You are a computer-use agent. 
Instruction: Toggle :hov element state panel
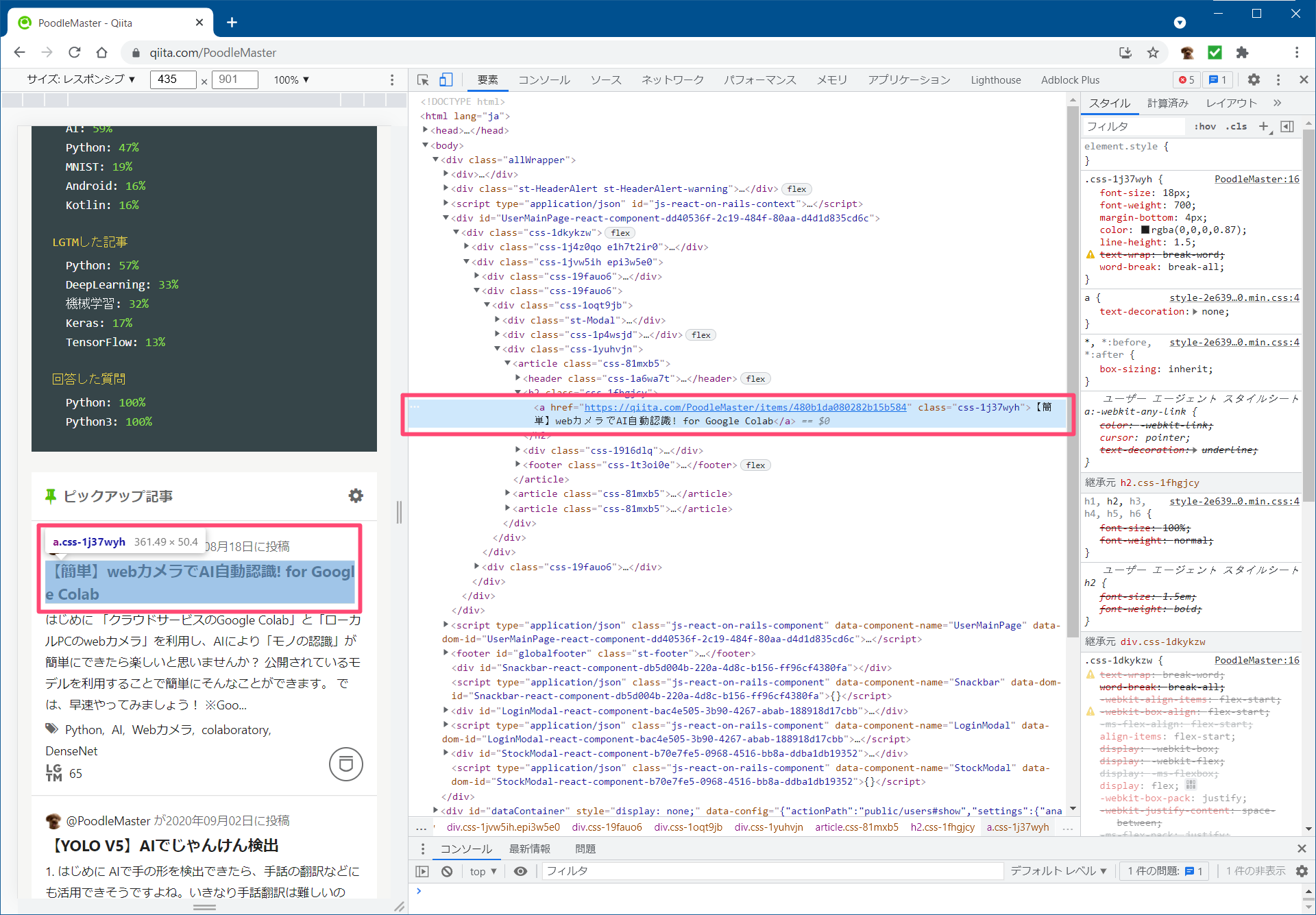coord(1205,126)
